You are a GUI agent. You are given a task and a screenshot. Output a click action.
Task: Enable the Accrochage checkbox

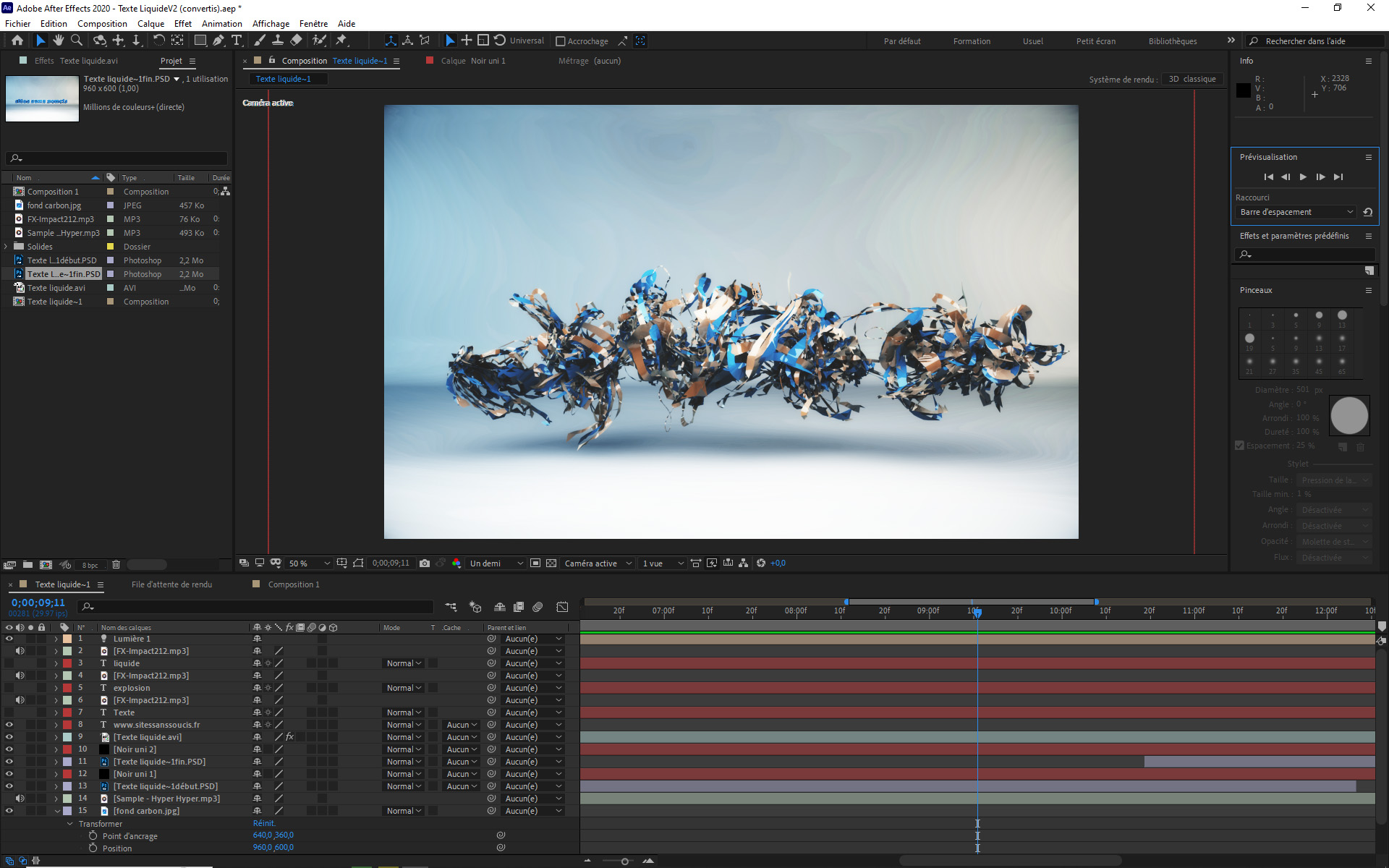pos(560,41)
